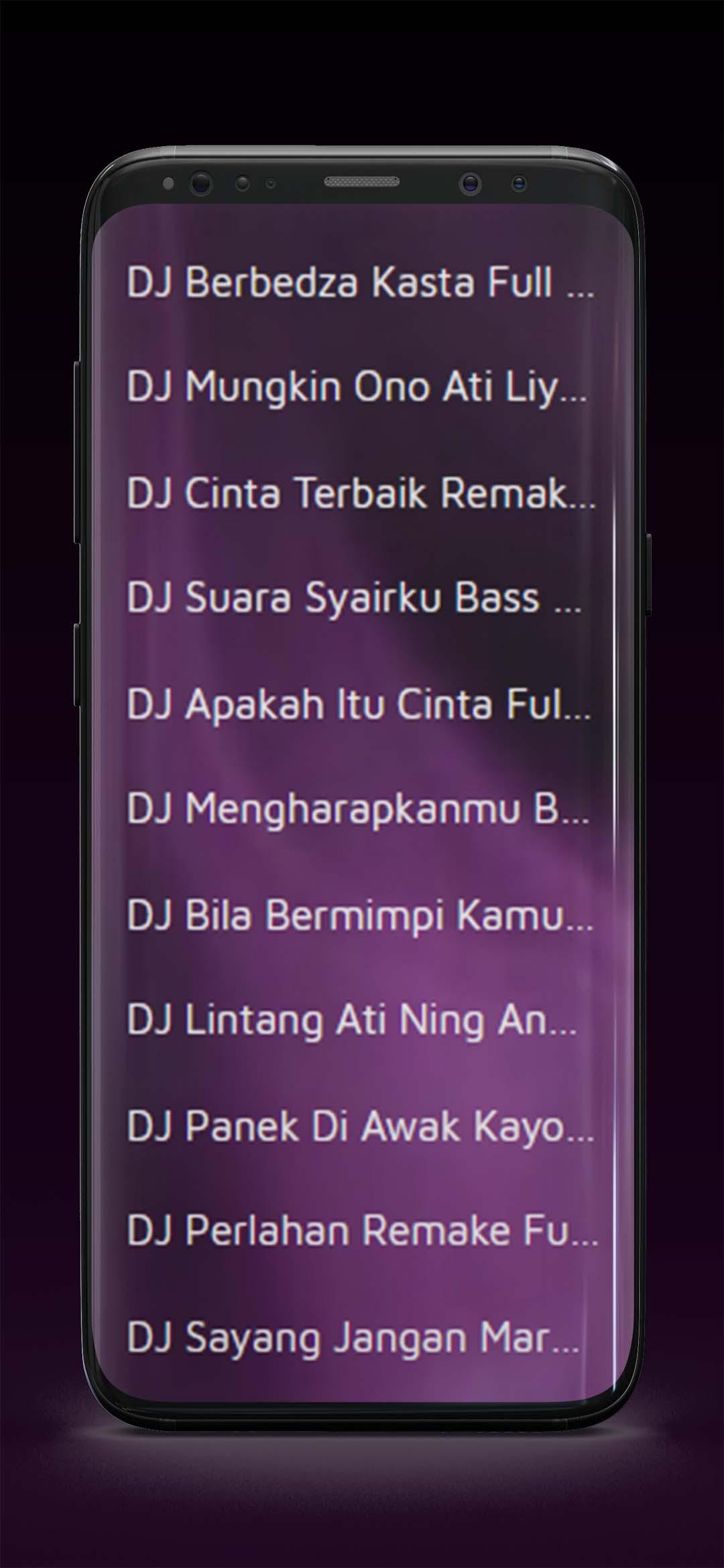Open DJ Panek Di Awak Kayo track
Screen dimensions: 724x1568
click(361, 1126)
